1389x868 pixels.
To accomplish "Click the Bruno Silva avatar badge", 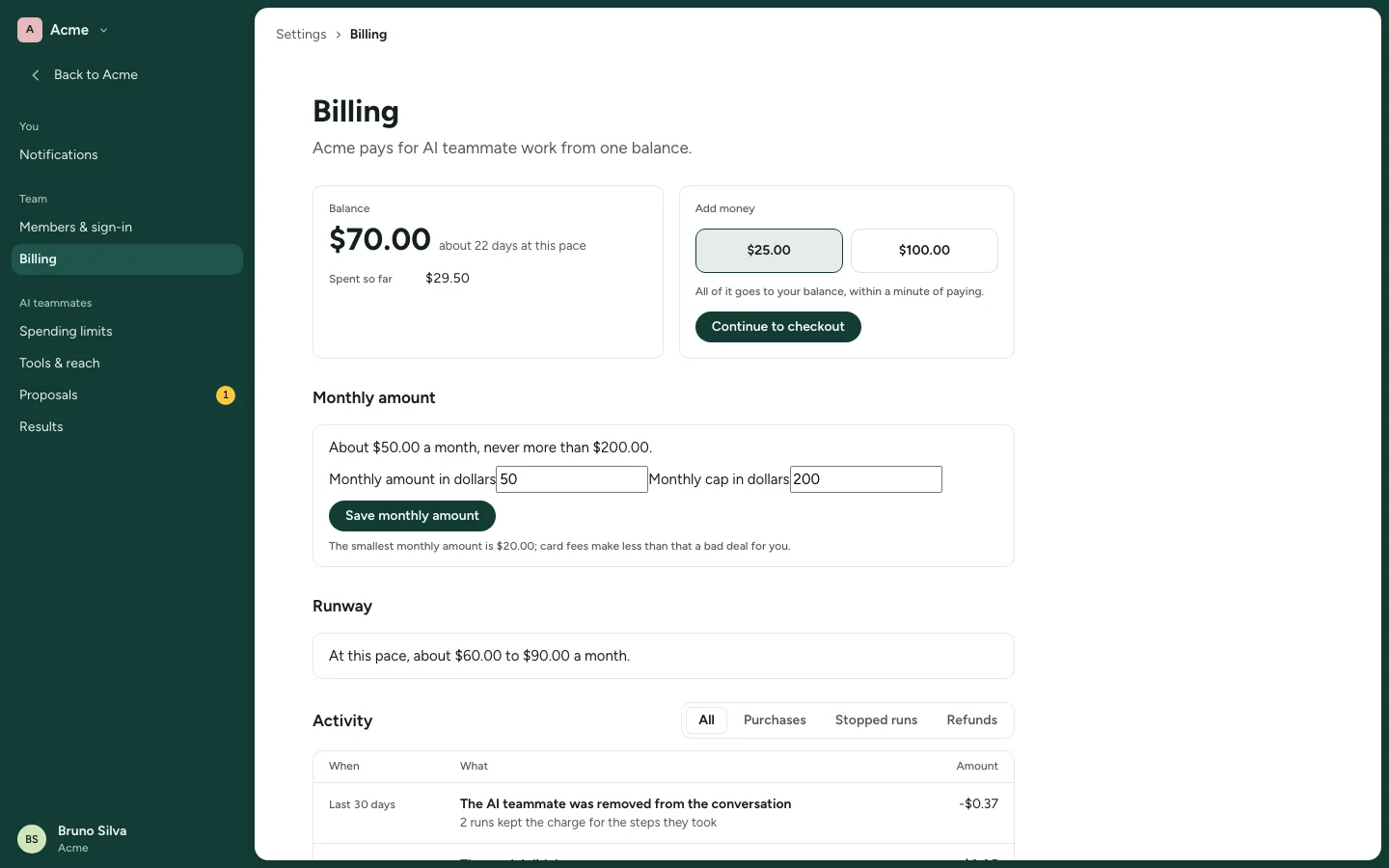I will (x=32, y=839).
